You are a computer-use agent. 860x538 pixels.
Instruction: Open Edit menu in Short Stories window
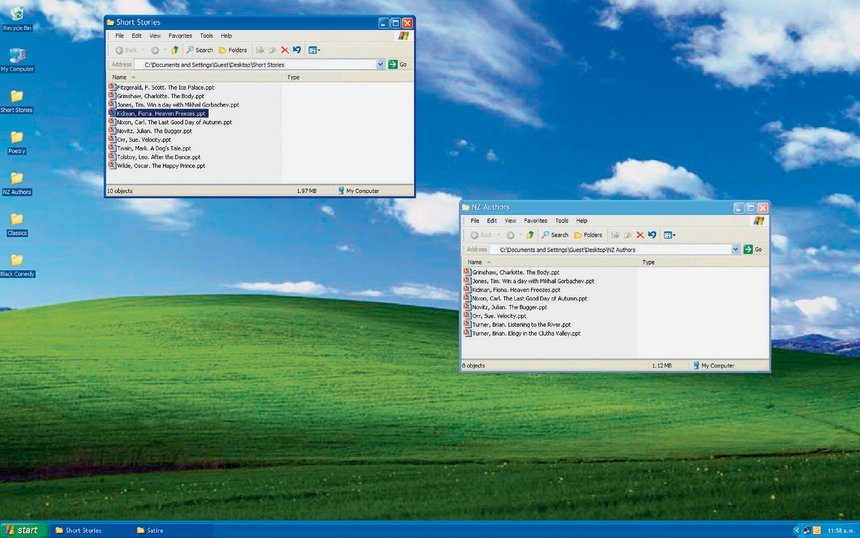click(137, 36)
